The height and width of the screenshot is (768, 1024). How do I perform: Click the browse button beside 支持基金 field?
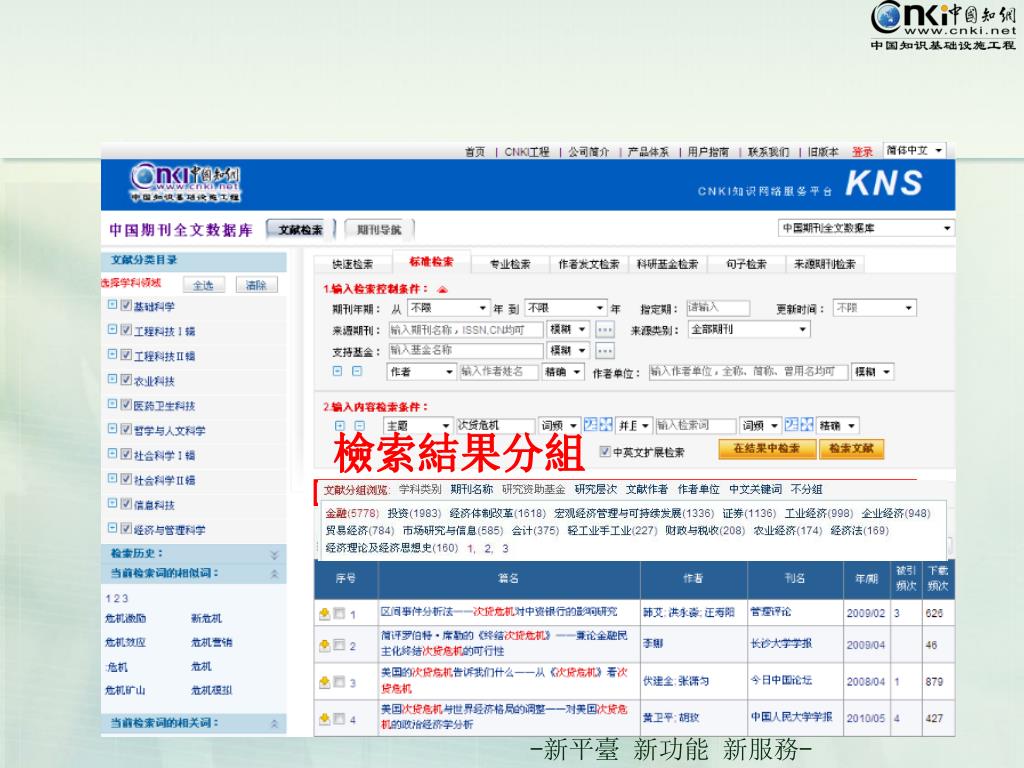tap(605, 351)
